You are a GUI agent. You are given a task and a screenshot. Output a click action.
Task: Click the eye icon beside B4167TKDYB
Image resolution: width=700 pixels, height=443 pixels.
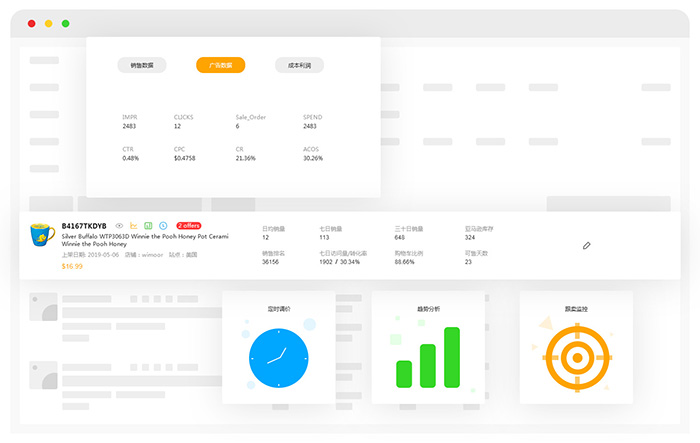(119, 226)
